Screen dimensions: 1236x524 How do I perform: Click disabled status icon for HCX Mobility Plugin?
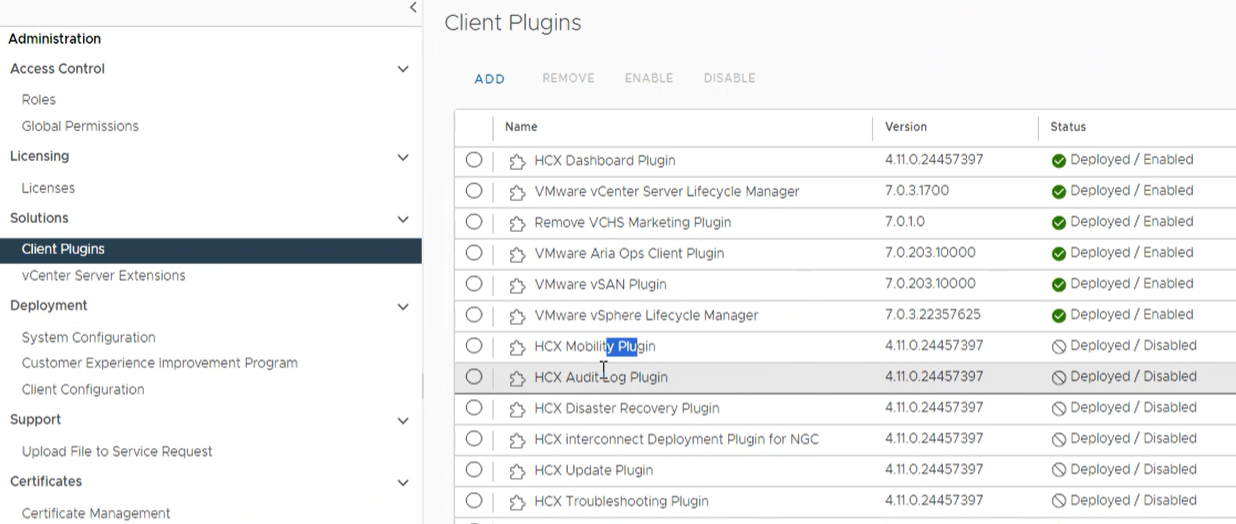pos(1058,347)
